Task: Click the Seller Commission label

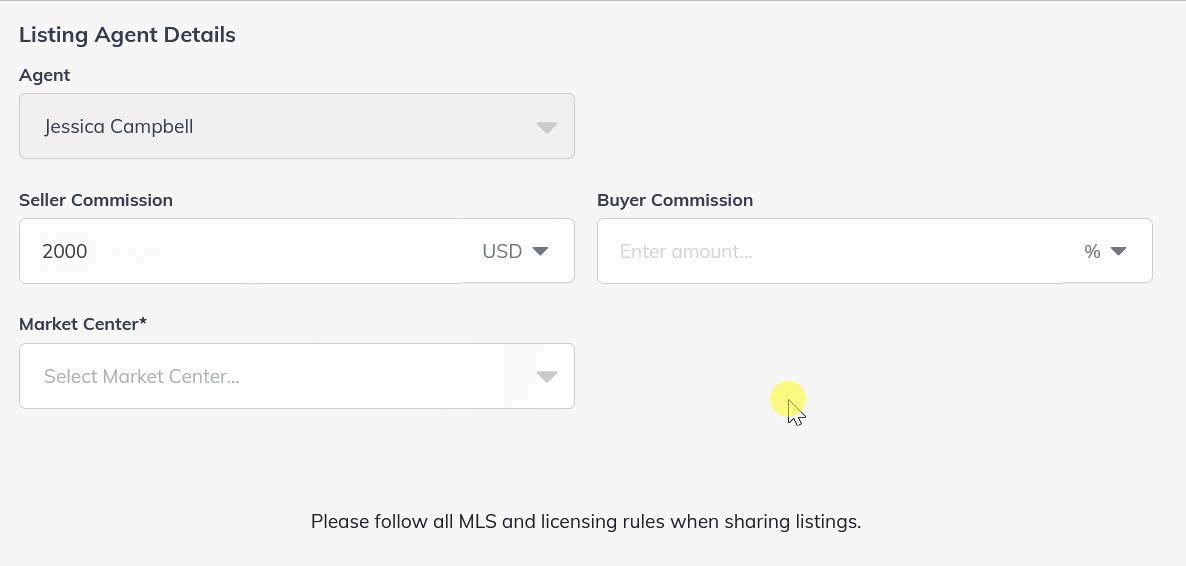Action: [96, 200]
